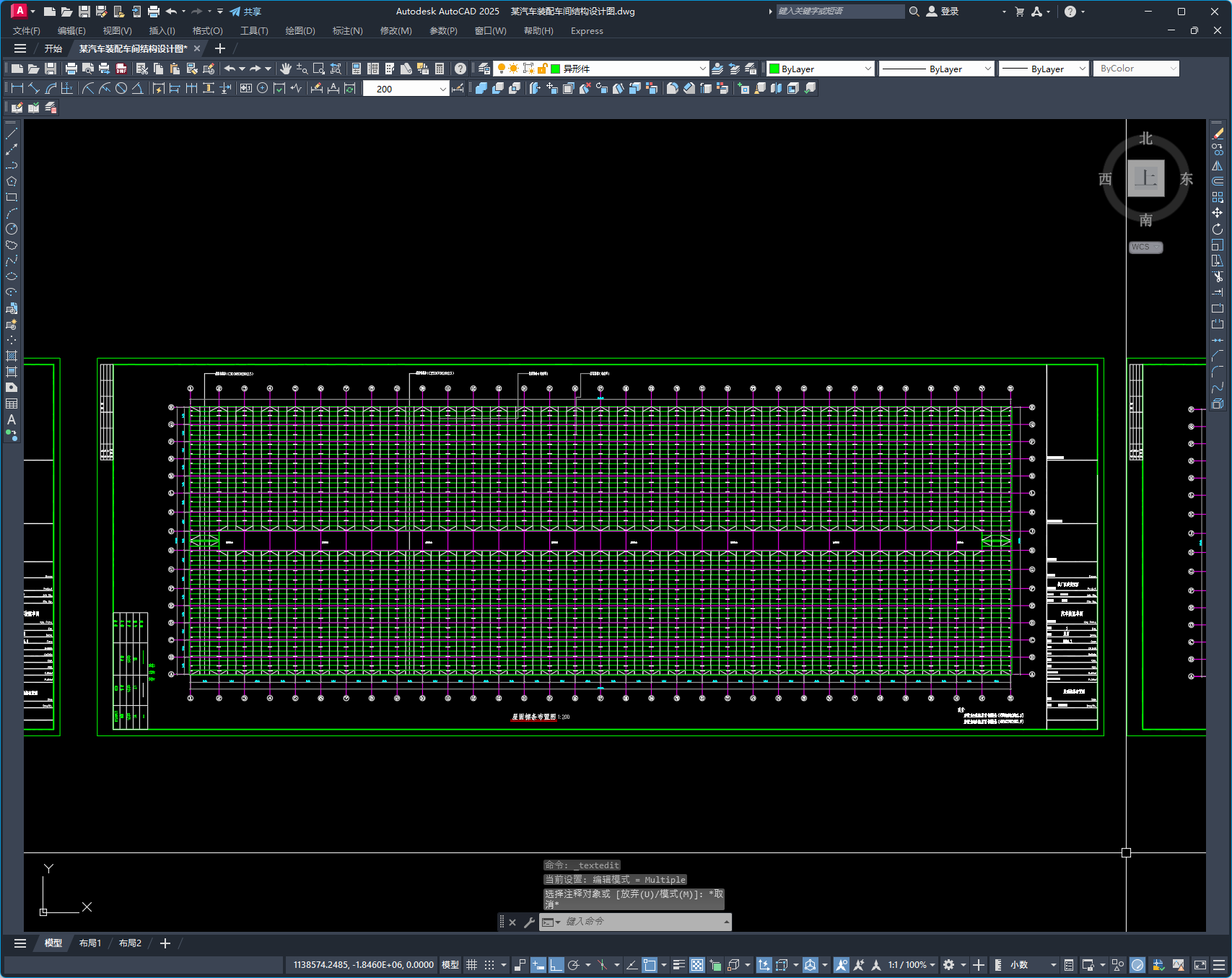The width and height of the screenshot is (1232, 978).
Task: Toggle Dynamic Input in status bar
Action: (538, 965)
